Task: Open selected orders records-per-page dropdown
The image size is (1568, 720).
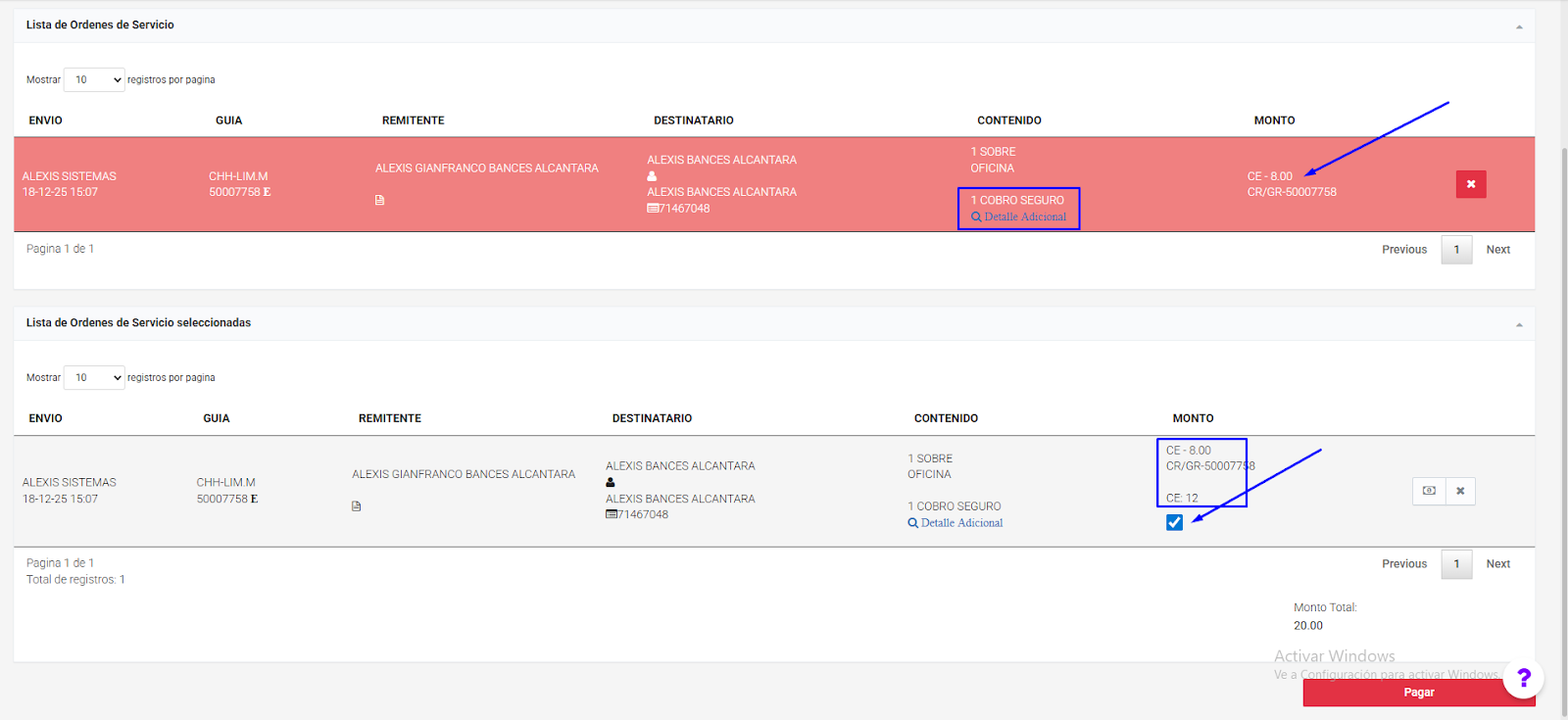Action: pyautogui.click(x=94, y=377)
